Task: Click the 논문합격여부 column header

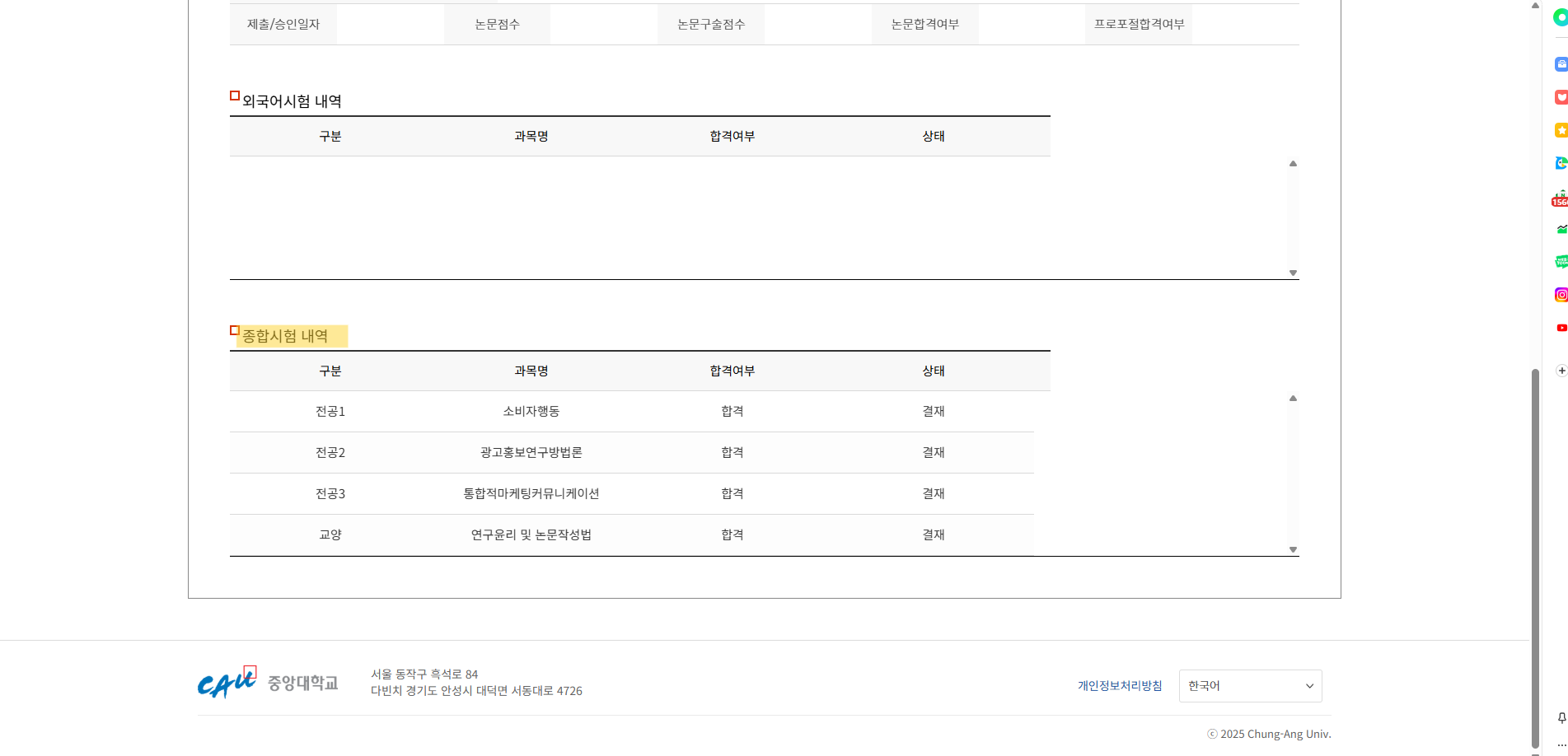Action: pyautogui.click(x=924, y=25)
